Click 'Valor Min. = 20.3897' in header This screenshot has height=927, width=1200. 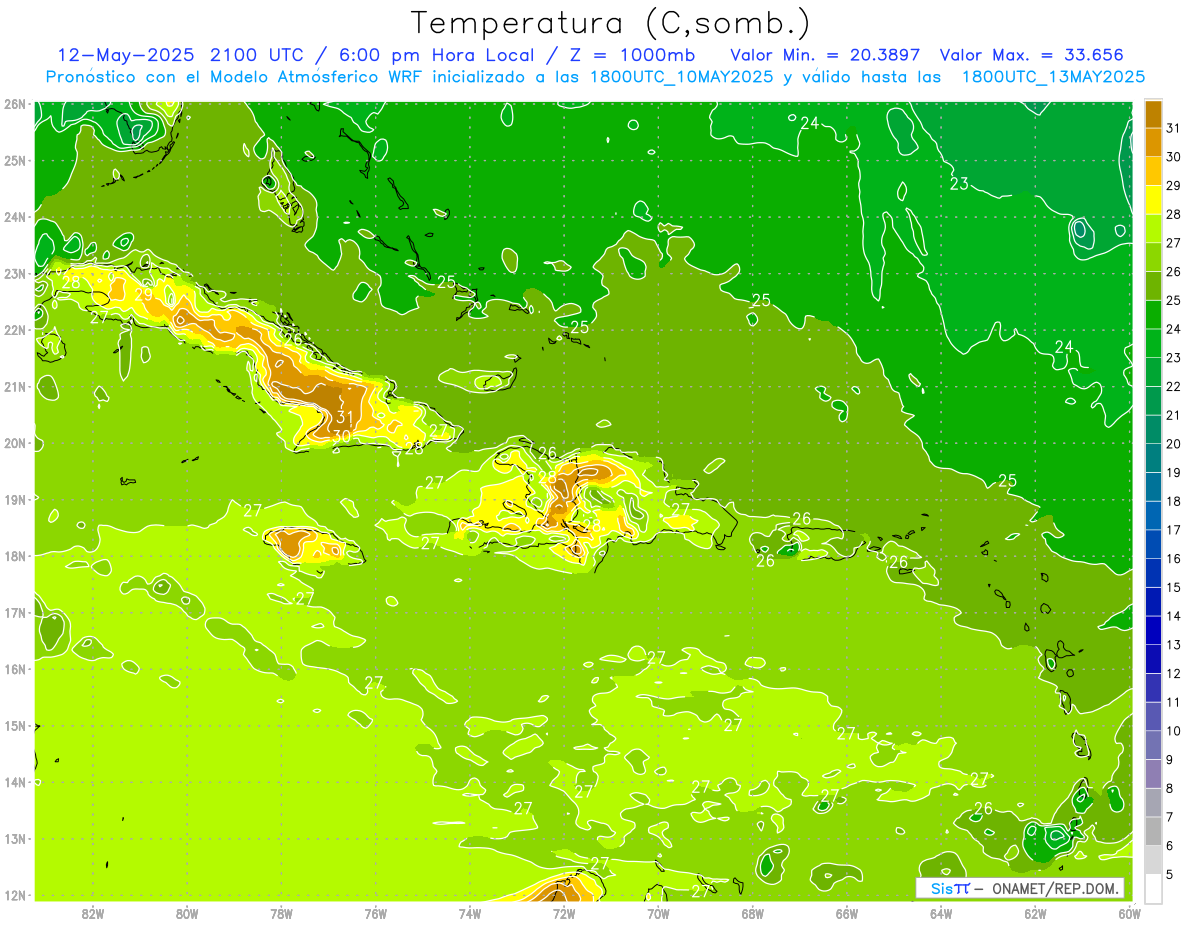click(826, 55)
